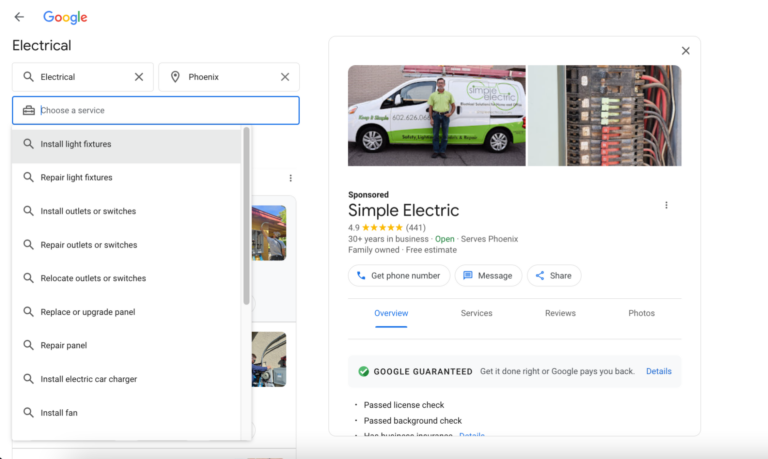Viewport: 768px width, 459px height.
Task: Choose Install outlets or switches
Action: (x=126, y=211)
